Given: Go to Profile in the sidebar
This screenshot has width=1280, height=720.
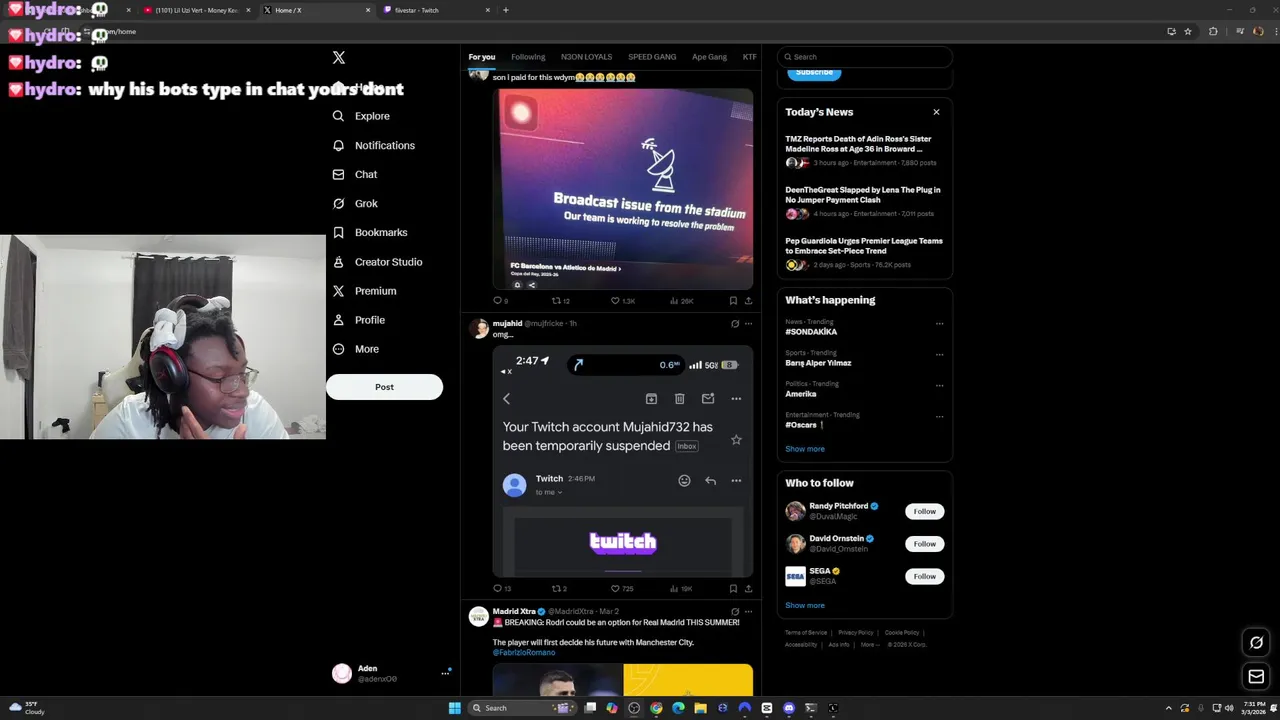Looking at the screenshot, I should [x=359, y=320].
